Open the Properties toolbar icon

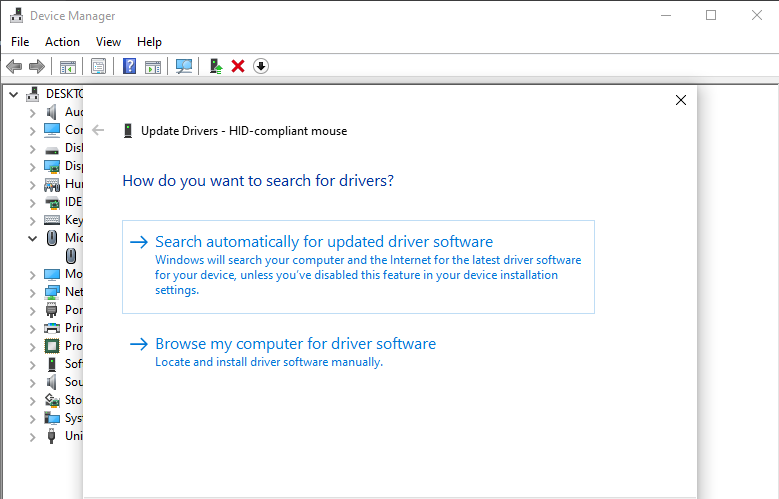coord(98,66)
